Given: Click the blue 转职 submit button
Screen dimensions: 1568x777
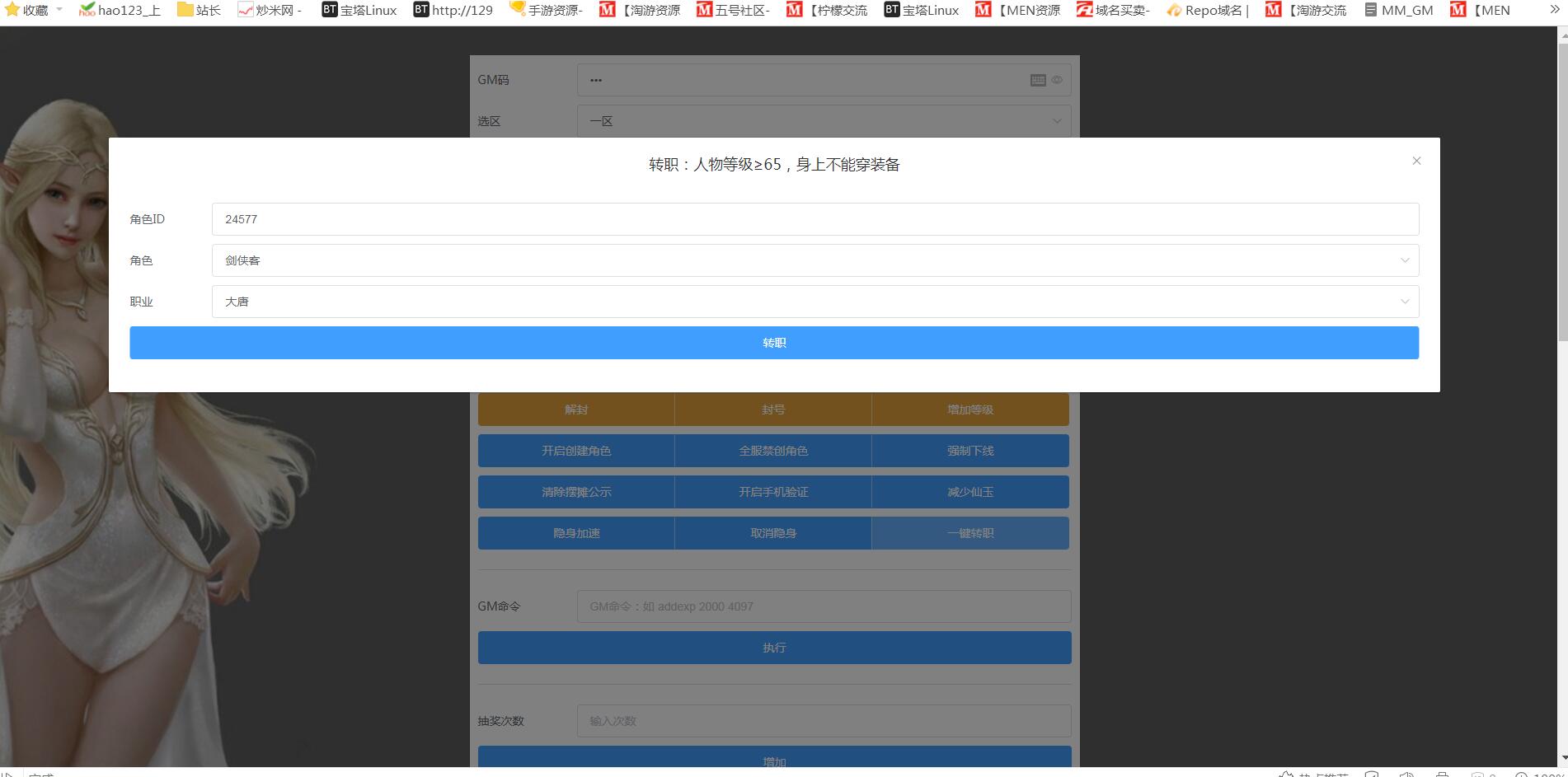Looking at the screenshot, I should pos(773,343).
